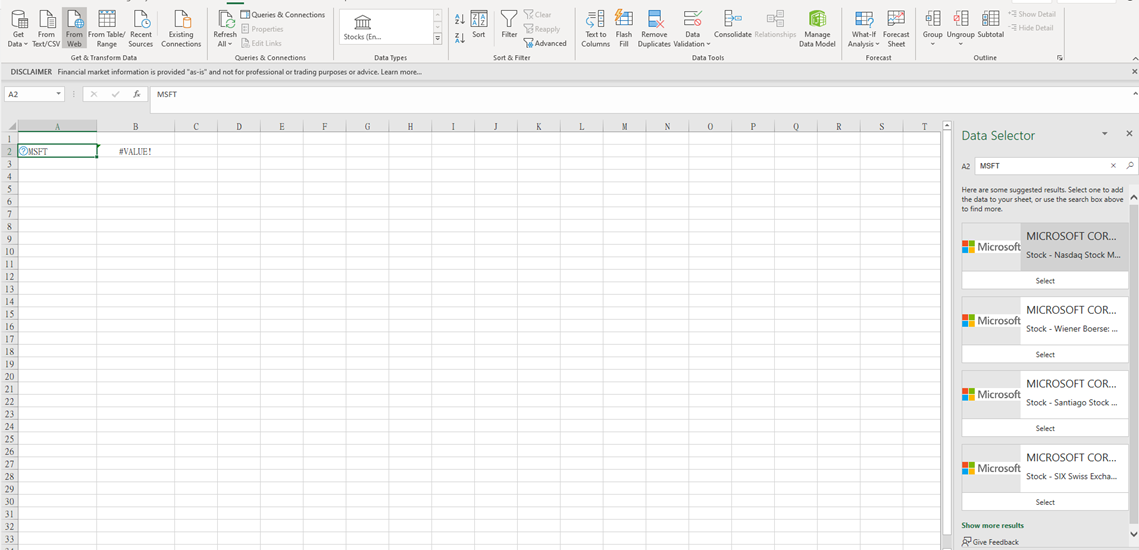Open the Ungroup dropdown arrow
Screen dimensions: 1139x550
click(x=961, y=44)
